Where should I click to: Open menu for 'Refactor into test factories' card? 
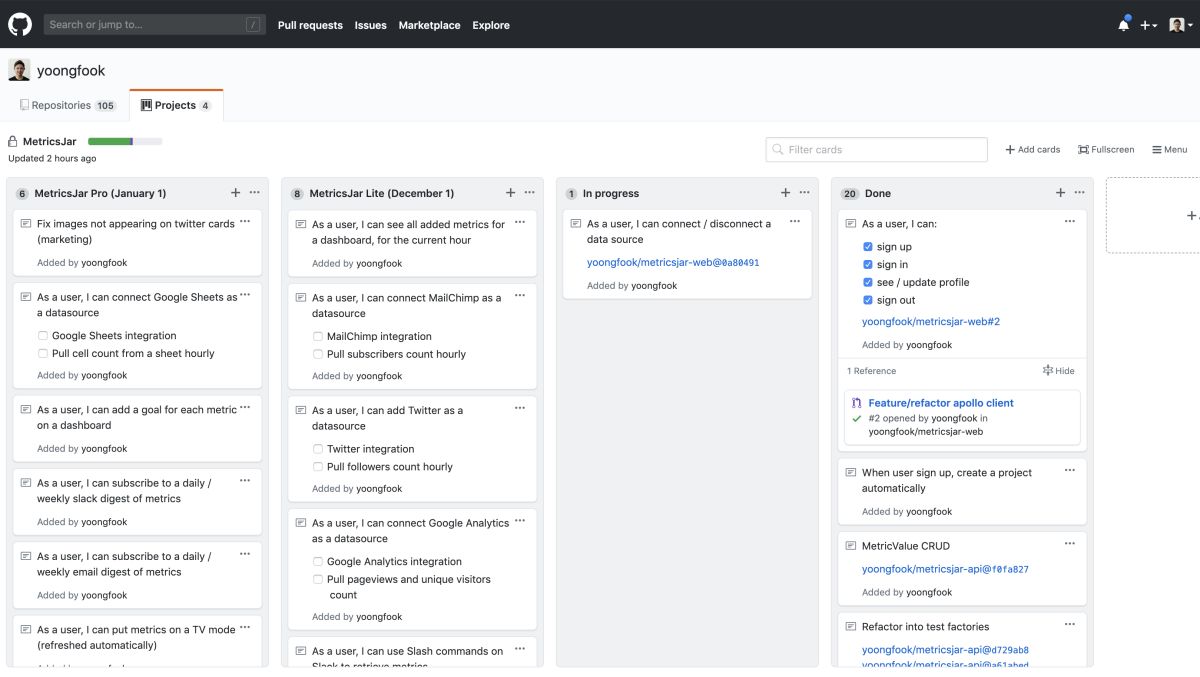(x=1070, y=624)
